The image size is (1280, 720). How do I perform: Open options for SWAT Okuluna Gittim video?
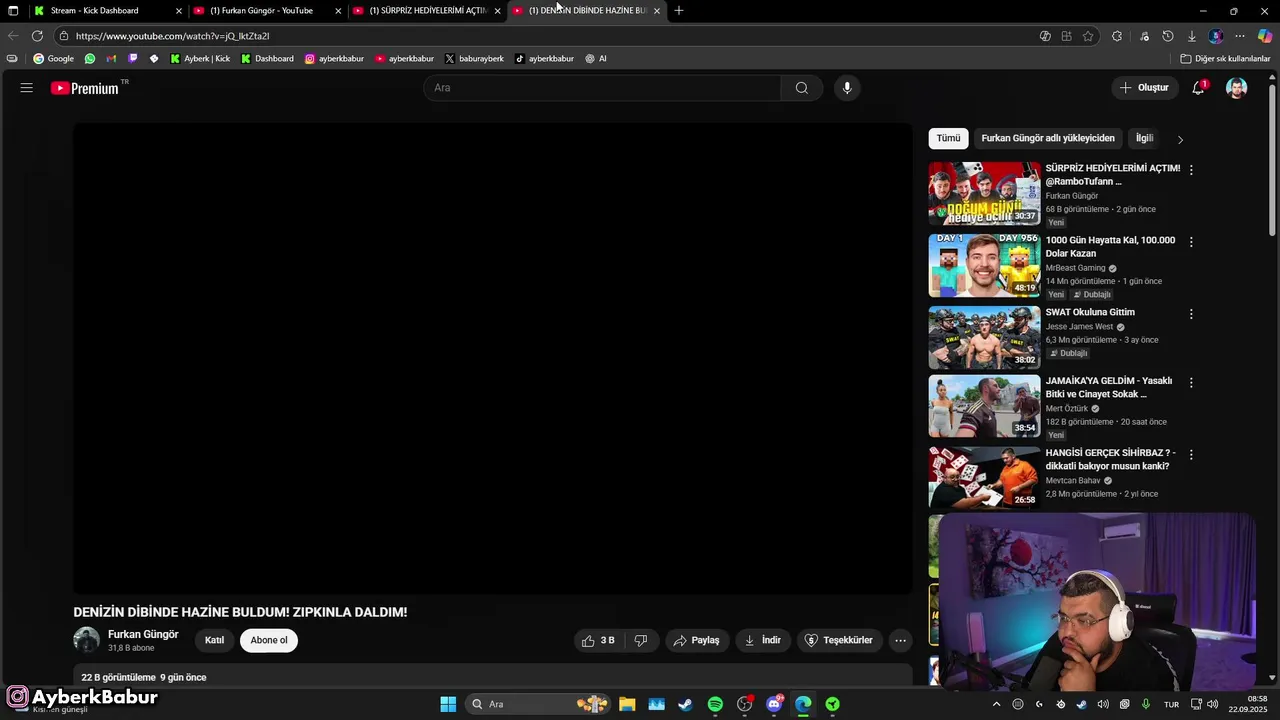click(x=1191, y=314)
